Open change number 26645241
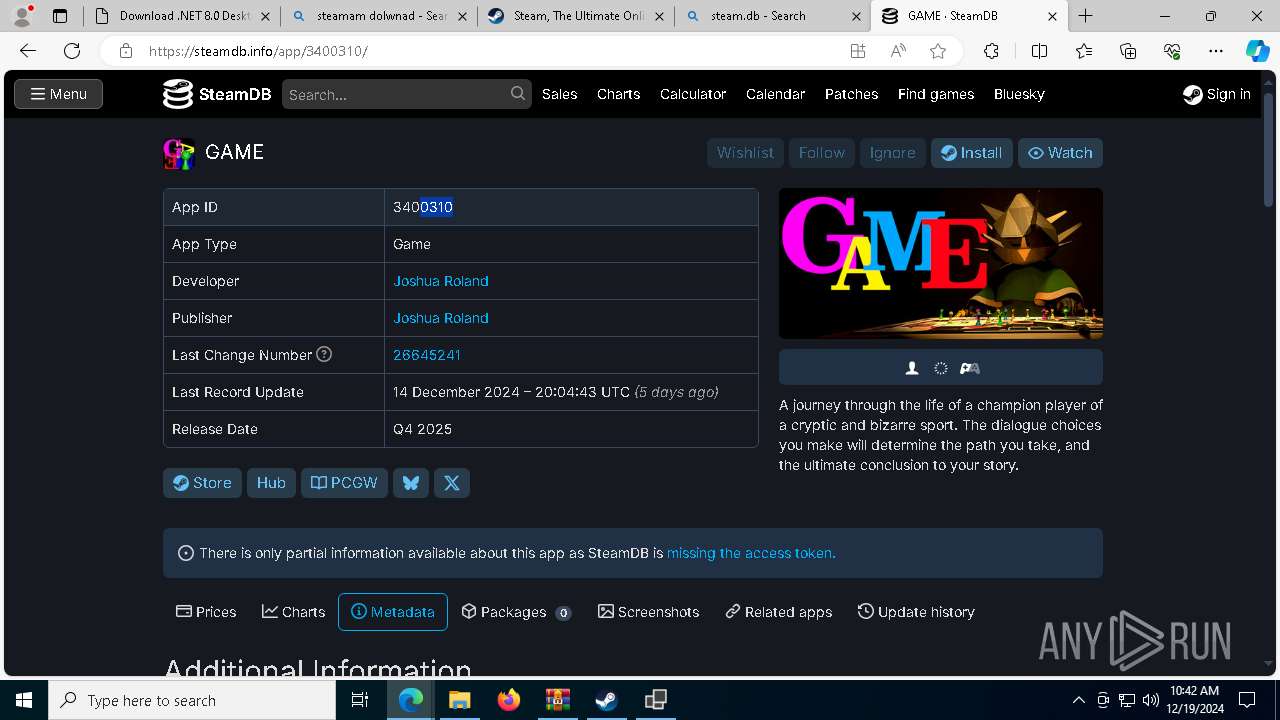Image resolution: width=1280 pixels, height=720 pixels. point(427,355)
